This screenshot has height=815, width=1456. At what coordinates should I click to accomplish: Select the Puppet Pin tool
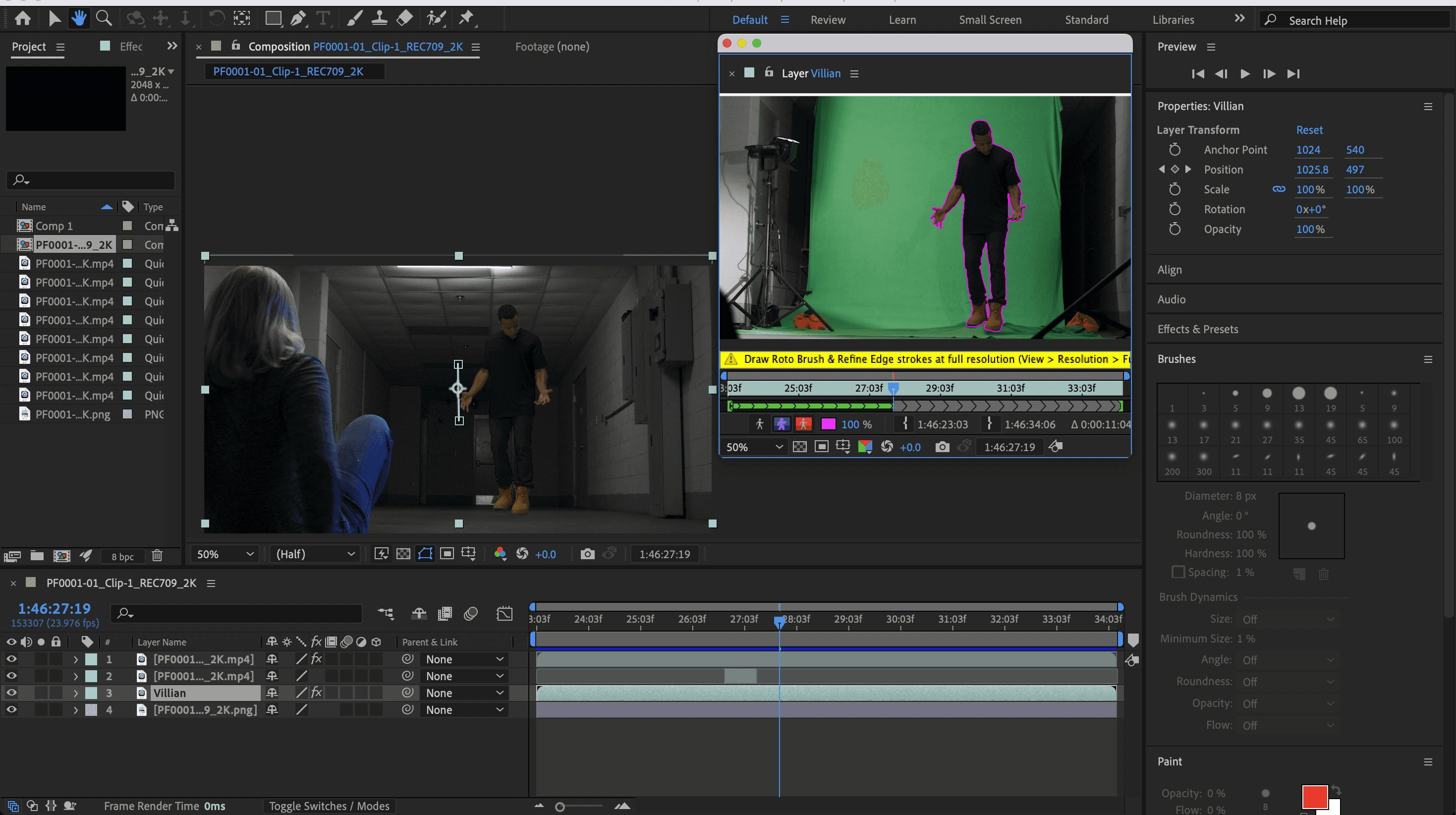coord(466,19)
